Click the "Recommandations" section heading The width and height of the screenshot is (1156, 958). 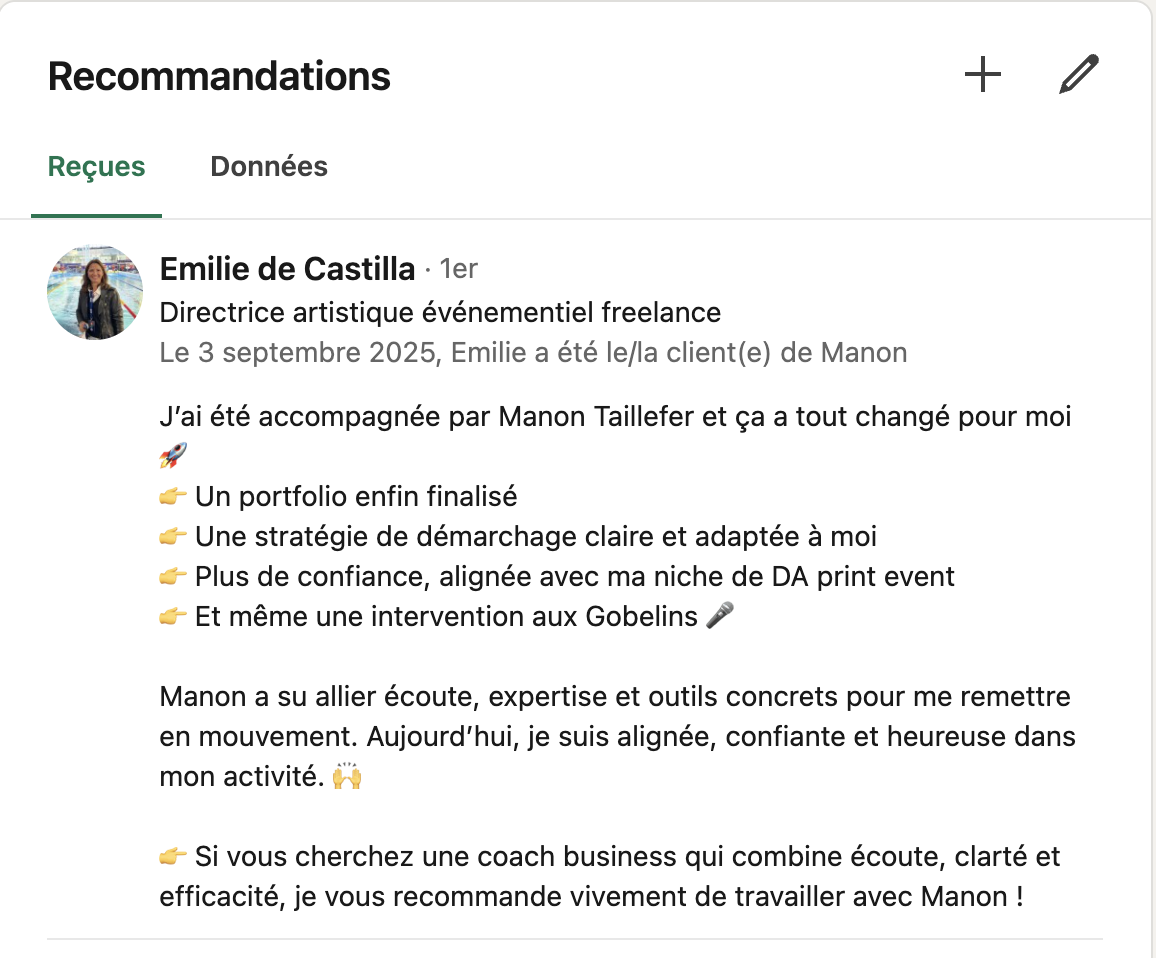pyautogui.click(x=219, y=77)
